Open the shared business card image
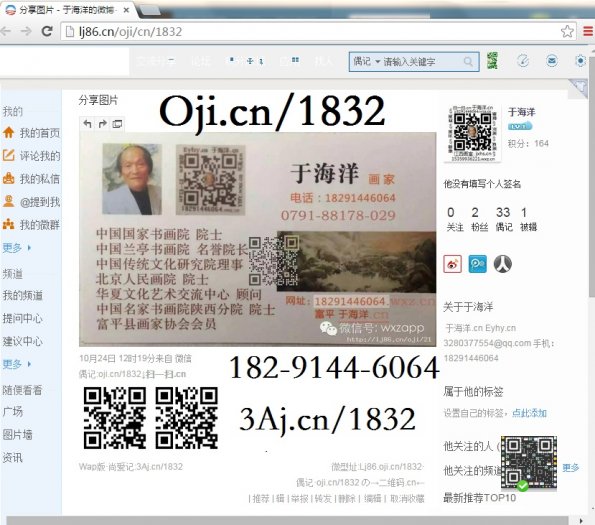Image resolution: width=595 pixels, height=525 pixels. (258, 239)
